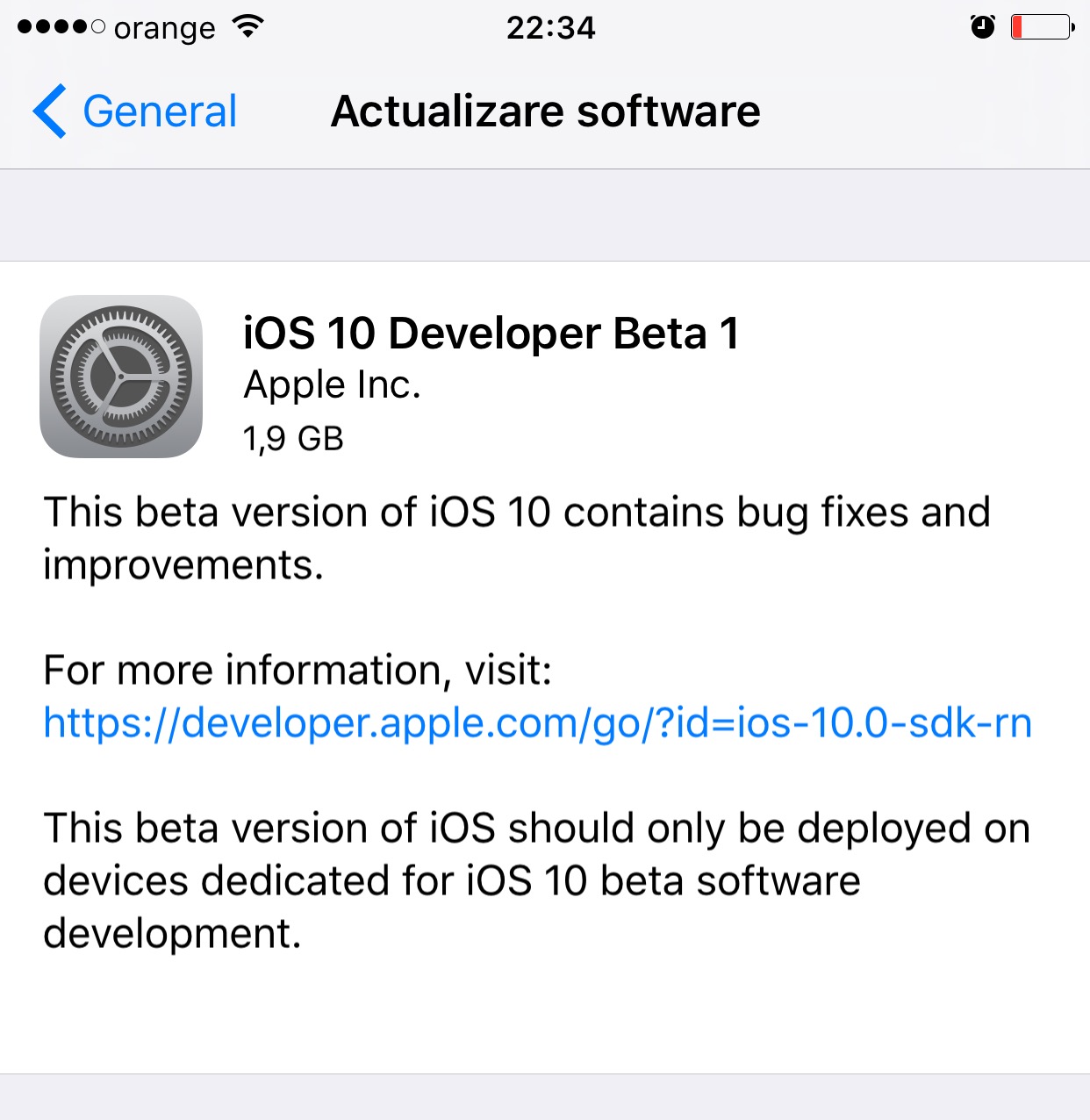Tap the Apple Inc. publisher label
Screen dimensions: 1090x1120
(x=332, y=384)
